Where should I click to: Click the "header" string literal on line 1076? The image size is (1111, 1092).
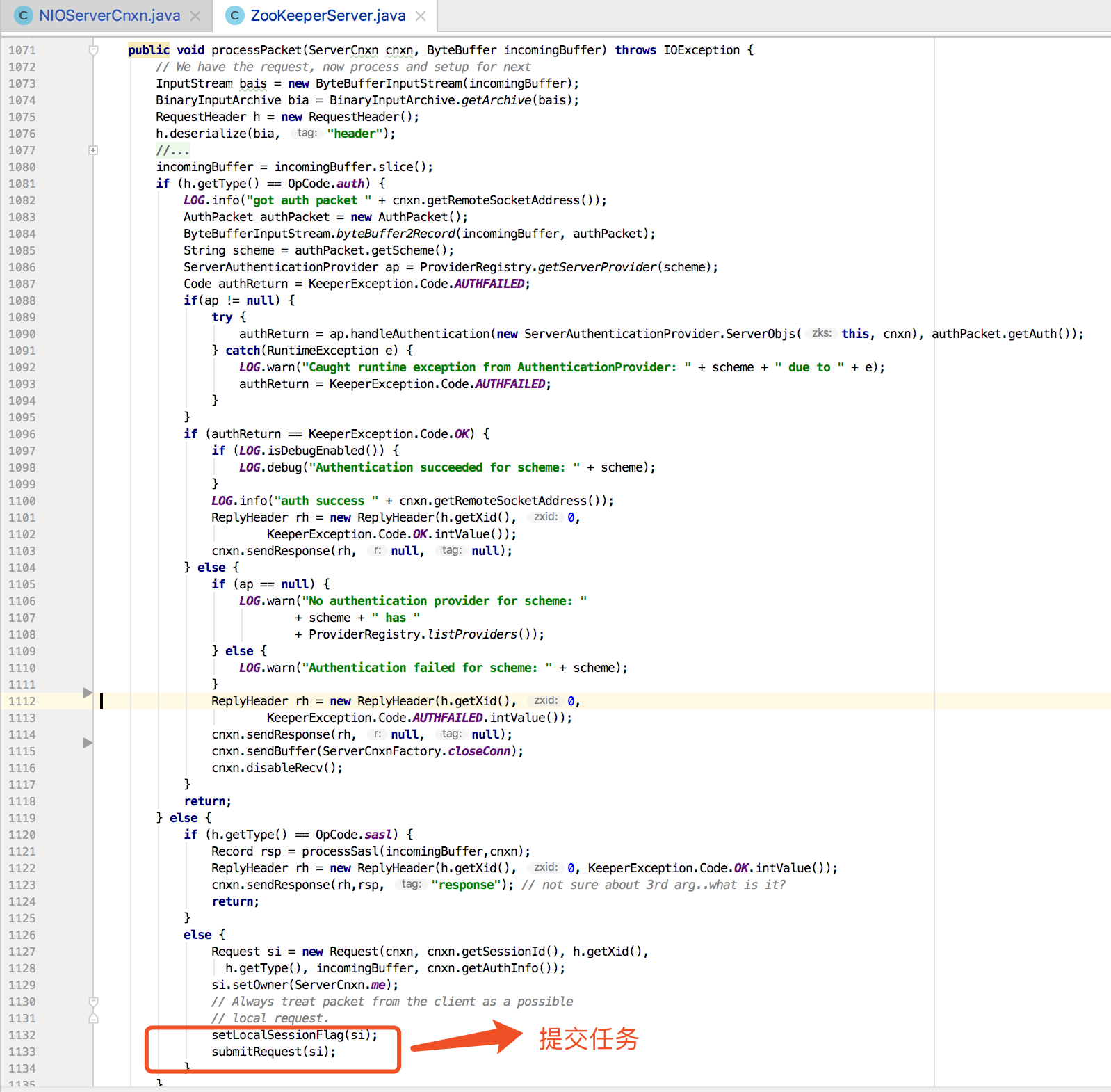(355, 134)
